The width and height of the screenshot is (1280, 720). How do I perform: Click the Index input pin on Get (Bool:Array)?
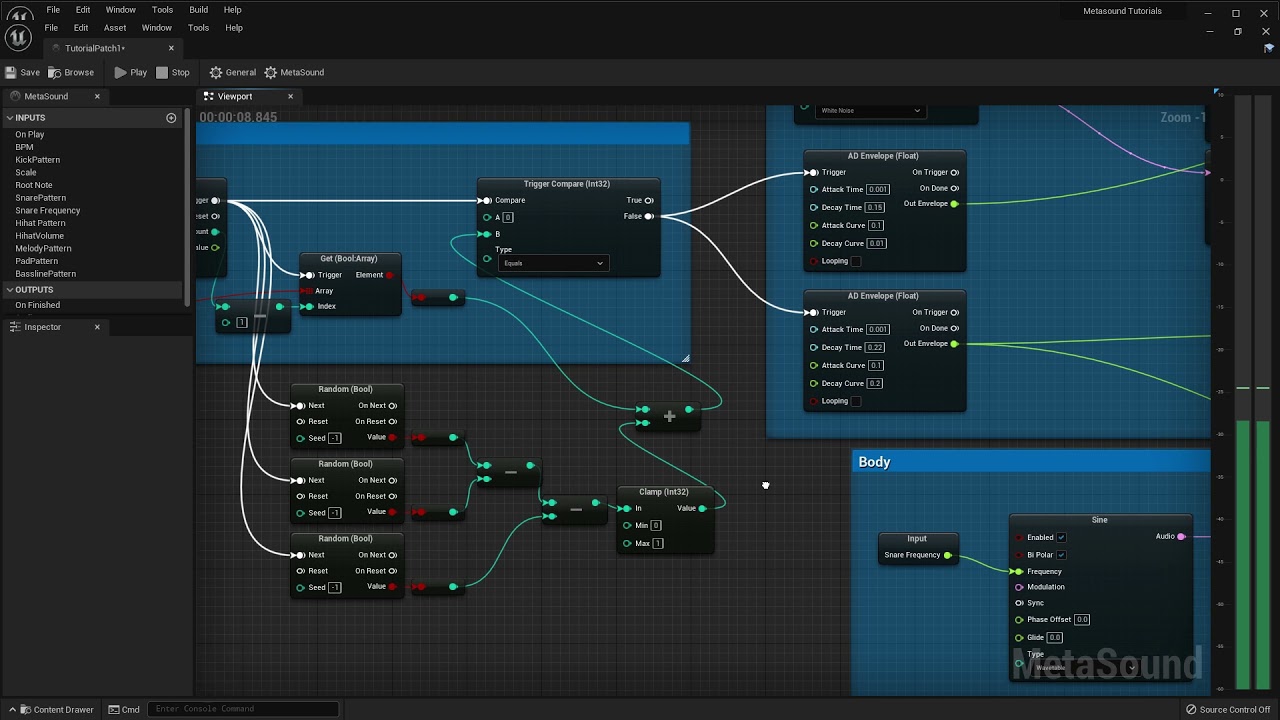tap(308, 306)
